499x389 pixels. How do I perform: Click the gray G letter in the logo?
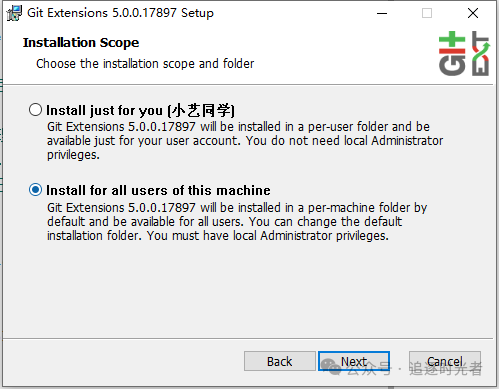pyautogui.click(x=452, y=65)
